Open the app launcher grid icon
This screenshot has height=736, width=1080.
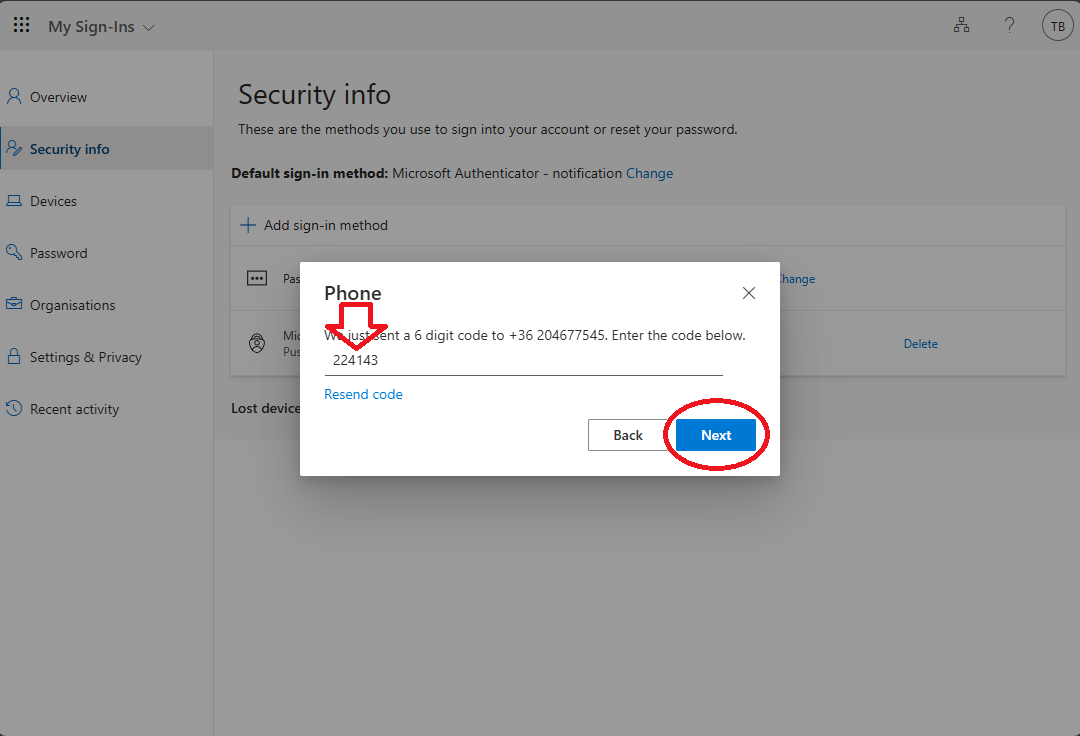coord(21,25)
